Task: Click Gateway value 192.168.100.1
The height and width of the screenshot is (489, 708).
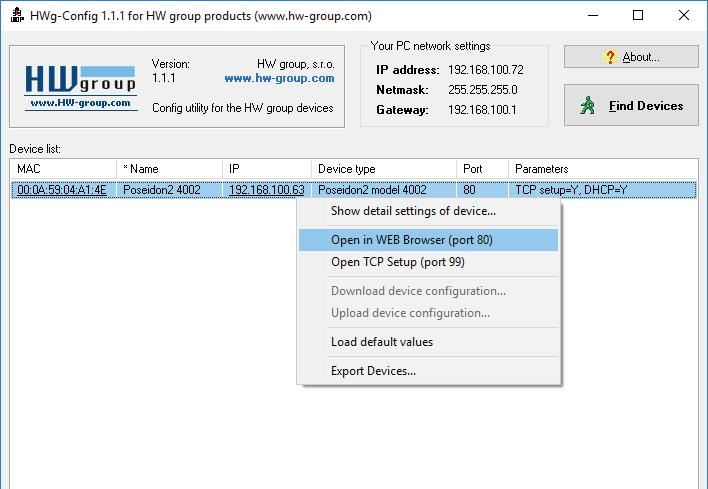Action: coord(482,110)
